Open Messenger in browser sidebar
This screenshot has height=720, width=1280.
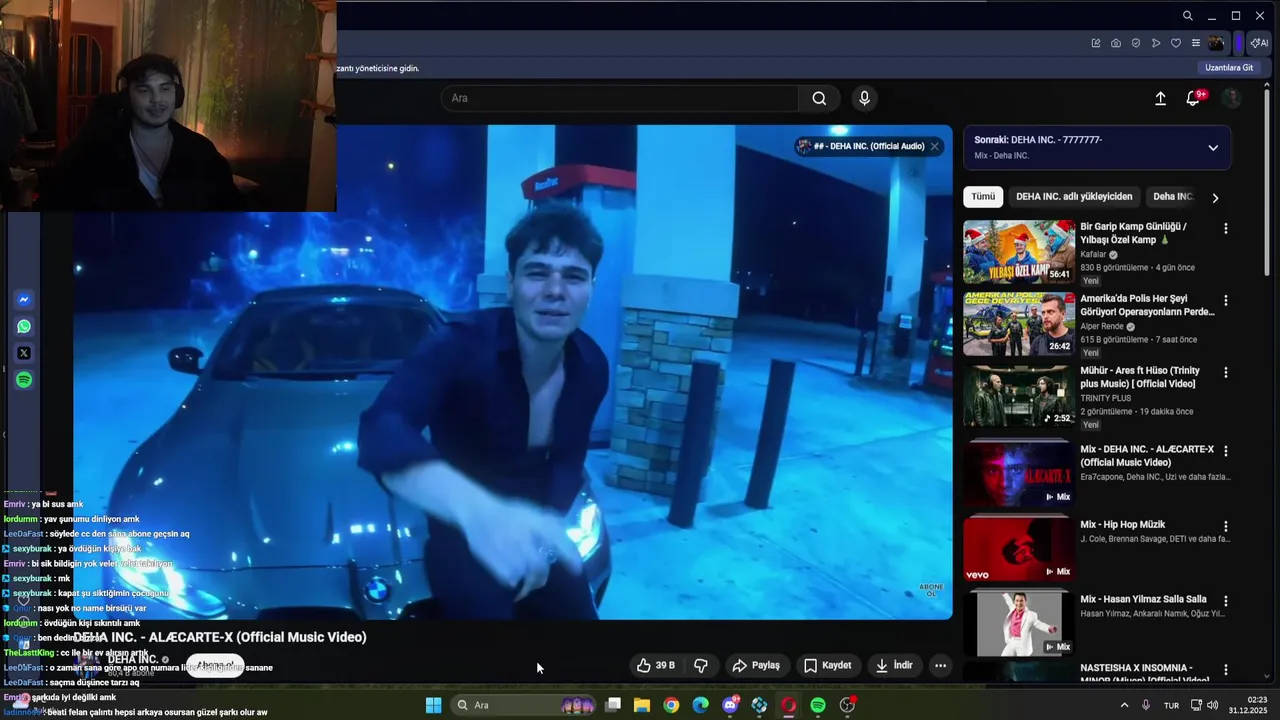24,299
